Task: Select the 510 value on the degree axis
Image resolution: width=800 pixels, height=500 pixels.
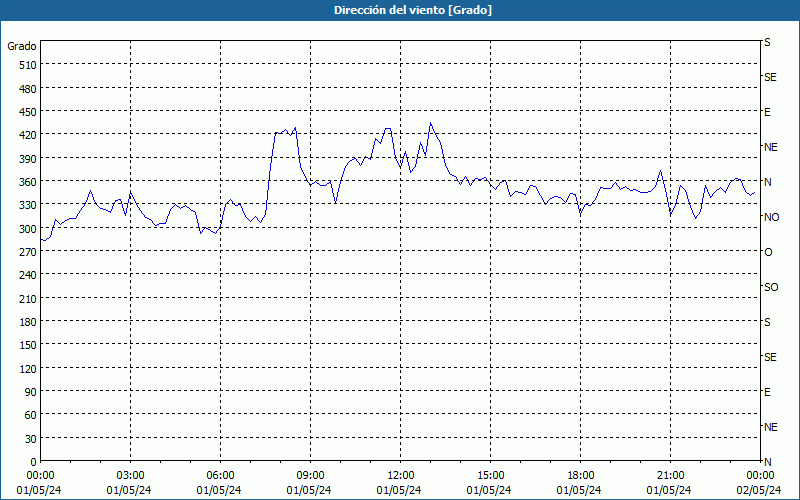Action: pos(28,65)
